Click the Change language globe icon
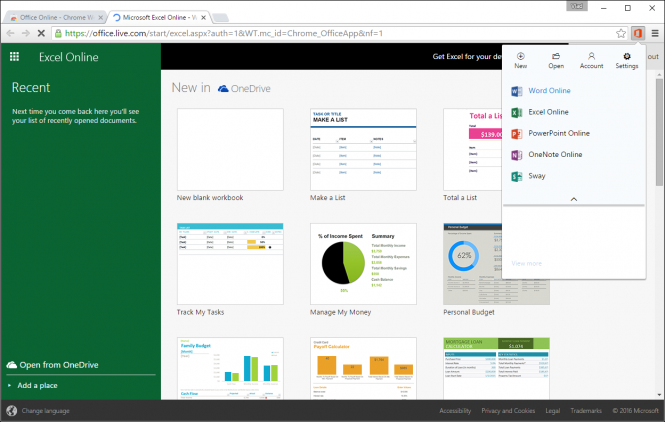Image resolution: width=665 pixels, height=422 pixels. pyautogui.click(x=11, y=411)
